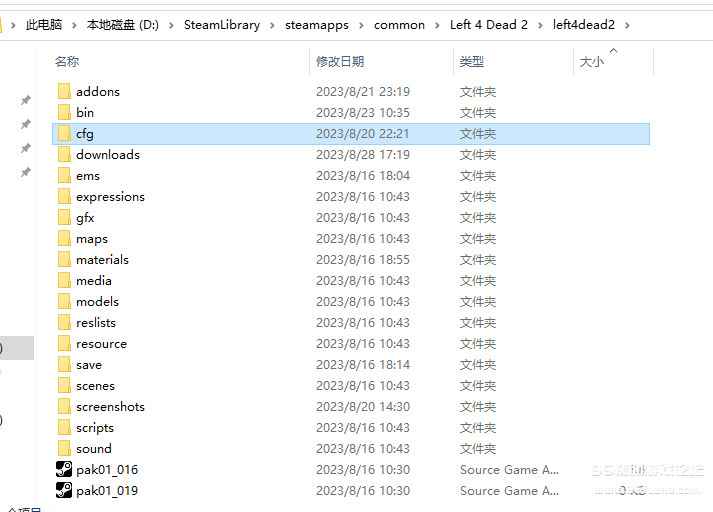Viewport: 713px width, 512px height.
Task: Click the bin folder icon
Action: pyautogui.click(x=64, y=112)
